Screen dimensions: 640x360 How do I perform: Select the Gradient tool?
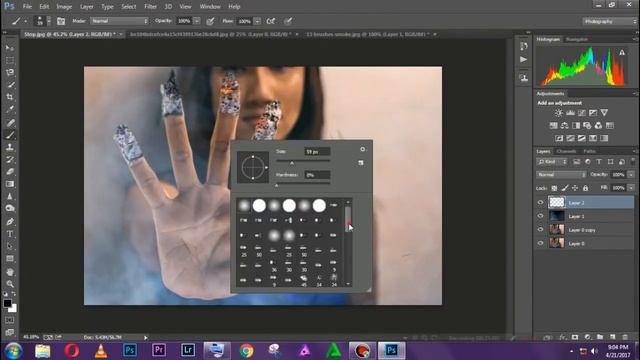[x=10, y=184]
